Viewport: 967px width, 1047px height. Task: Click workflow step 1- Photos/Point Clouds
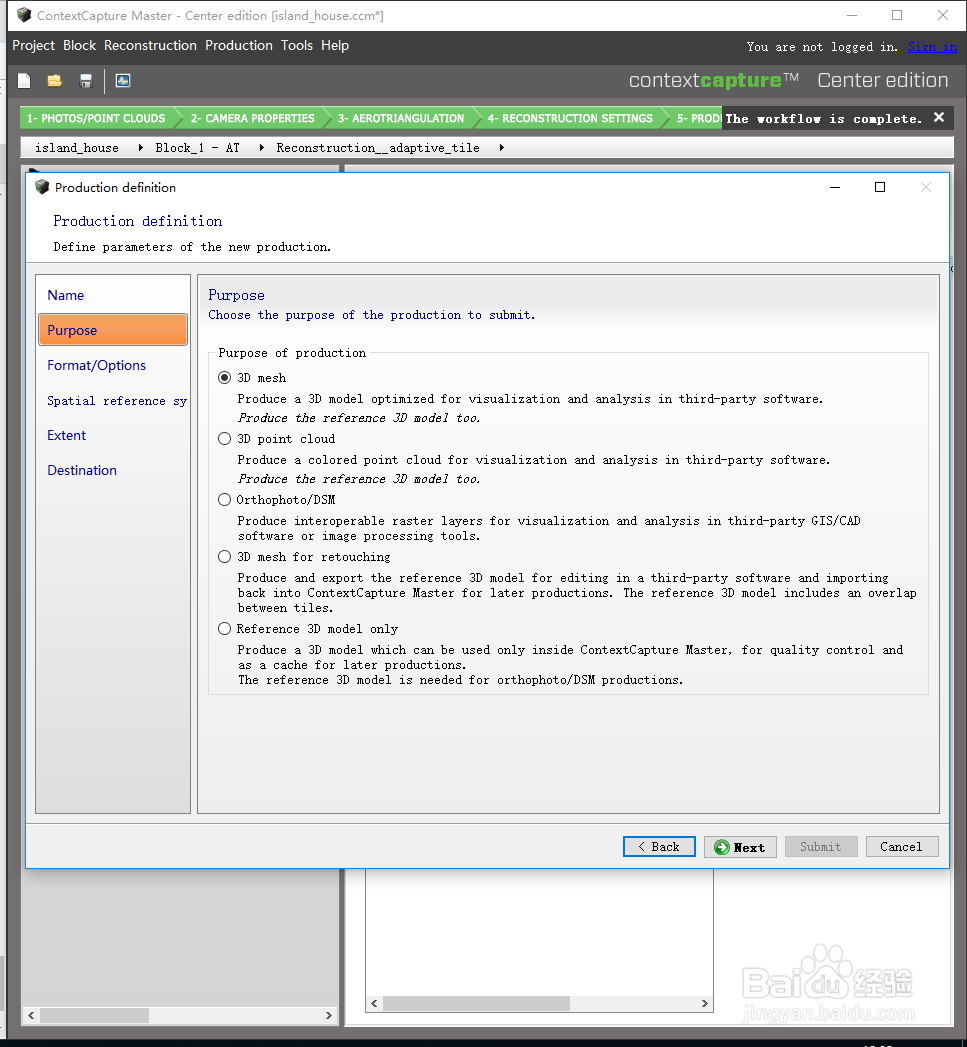pos(97,118)
